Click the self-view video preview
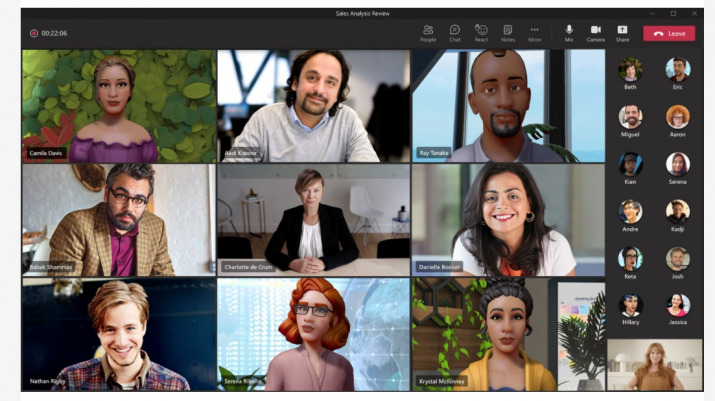 (654, 364)
